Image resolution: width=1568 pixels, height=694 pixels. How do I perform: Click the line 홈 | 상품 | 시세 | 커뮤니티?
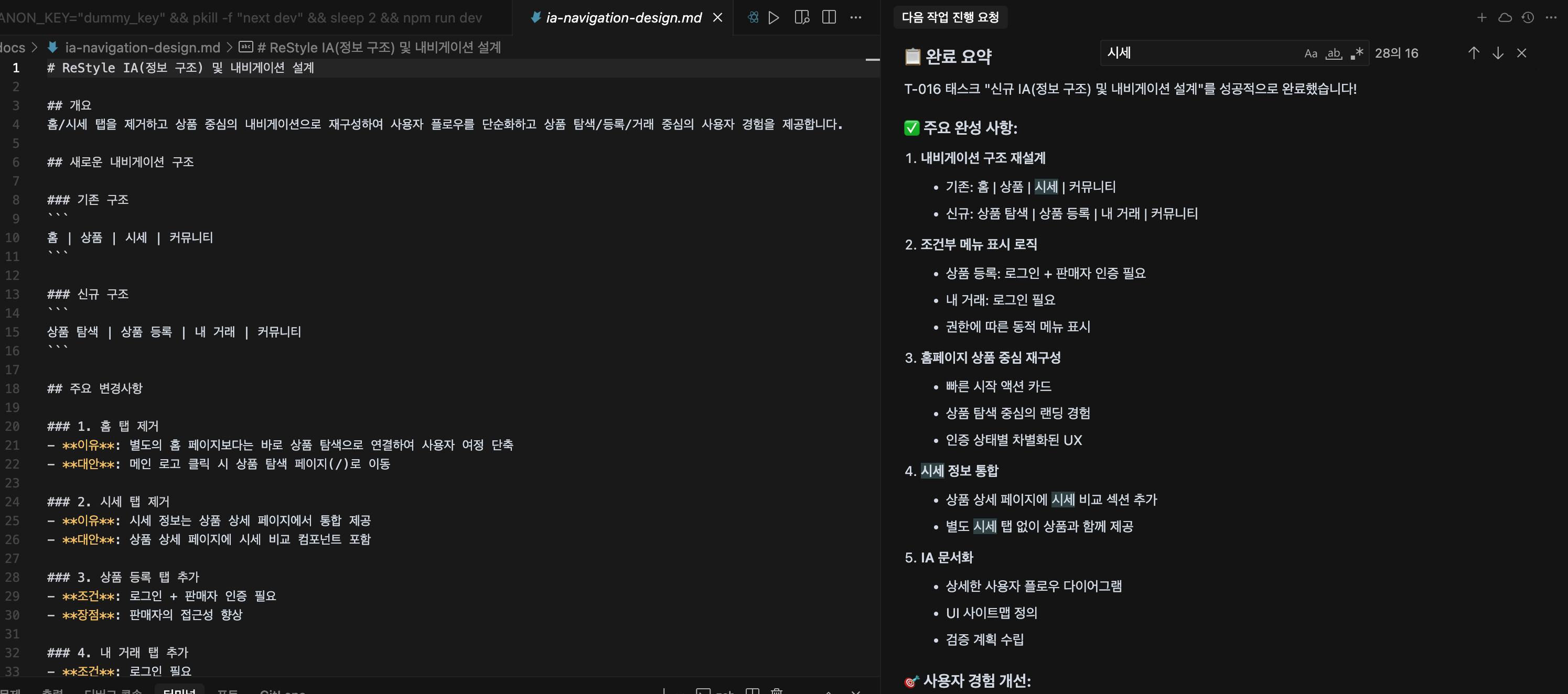[x=130, y=237]
